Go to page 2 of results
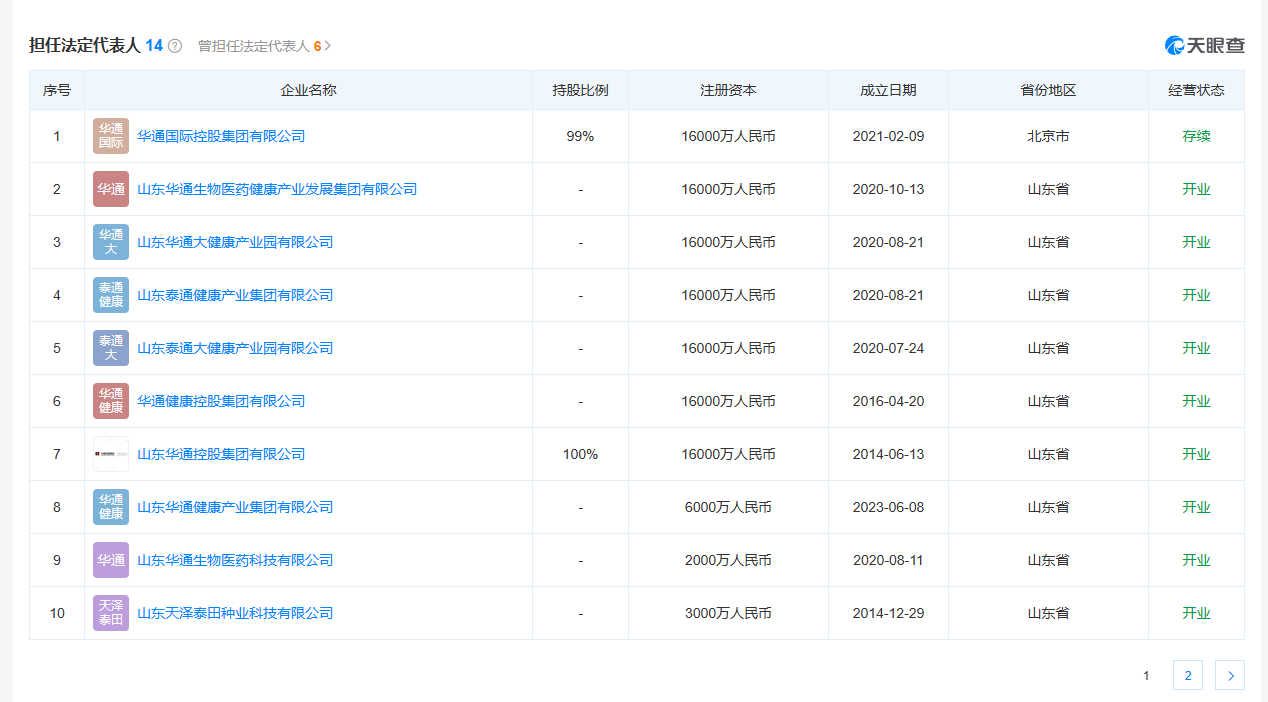The width and height of the screenshot is (1268, 702). pyautogui.click(x=1187, y=675)
